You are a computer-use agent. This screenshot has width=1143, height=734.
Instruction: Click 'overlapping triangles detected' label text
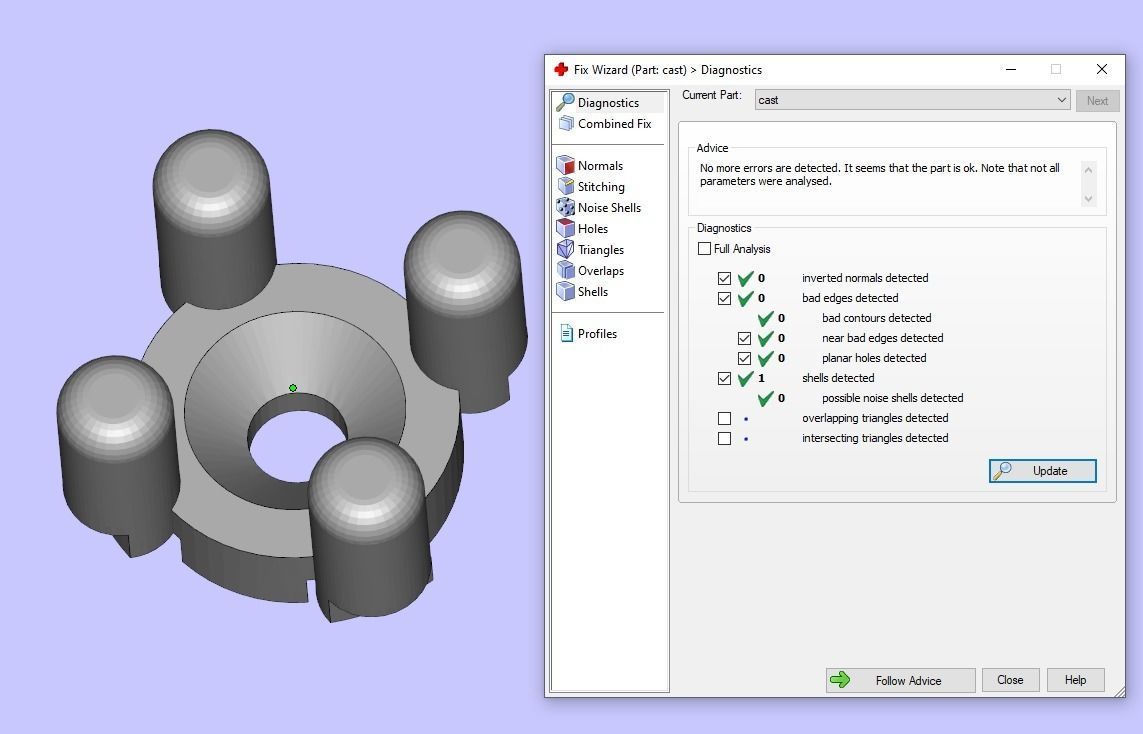(x=875, y=418)
